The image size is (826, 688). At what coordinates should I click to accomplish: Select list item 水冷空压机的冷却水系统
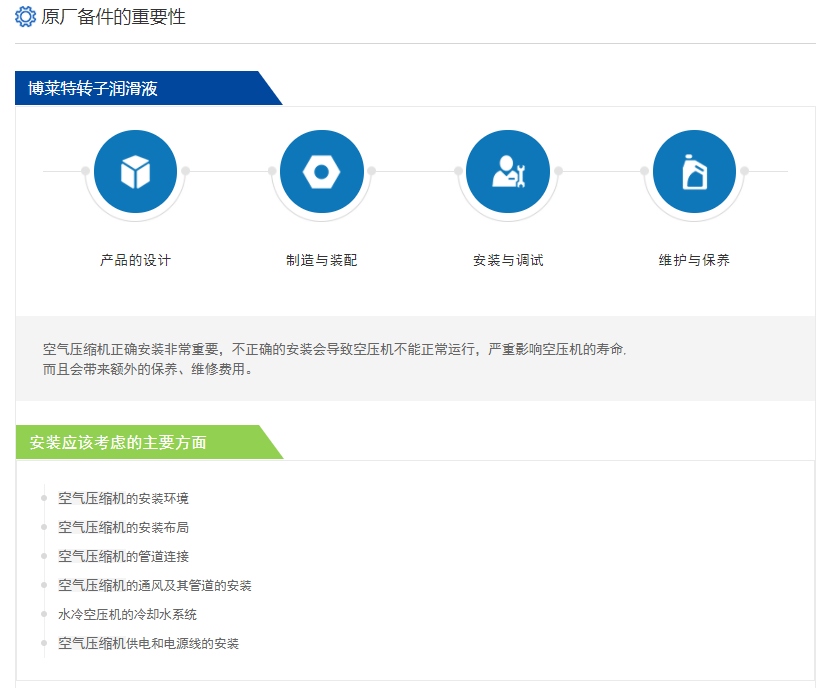click(x=127, y=614)
